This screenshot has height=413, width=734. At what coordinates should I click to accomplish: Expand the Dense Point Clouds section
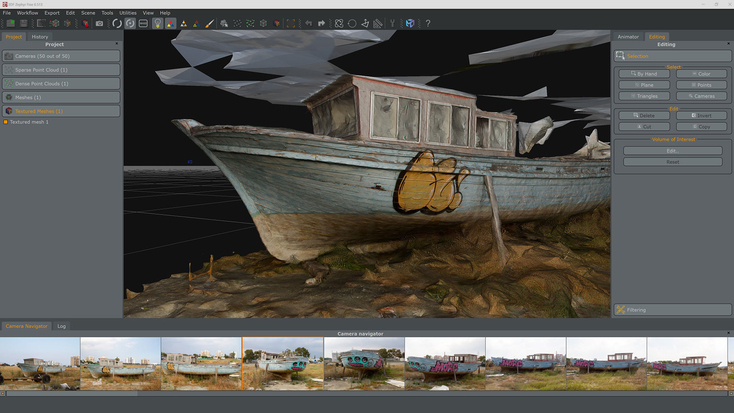[x=61, y=84]
